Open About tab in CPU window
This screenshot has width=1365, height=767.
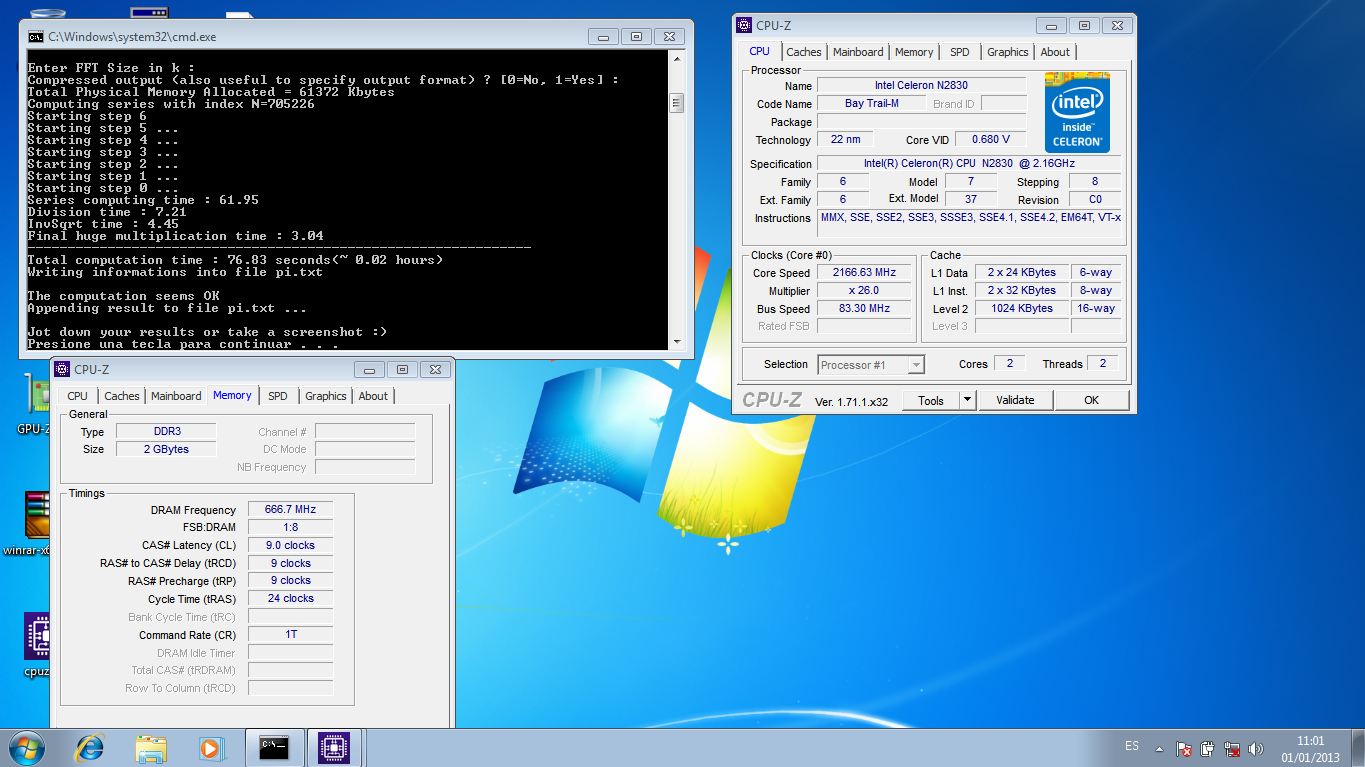click(1055, 52)
